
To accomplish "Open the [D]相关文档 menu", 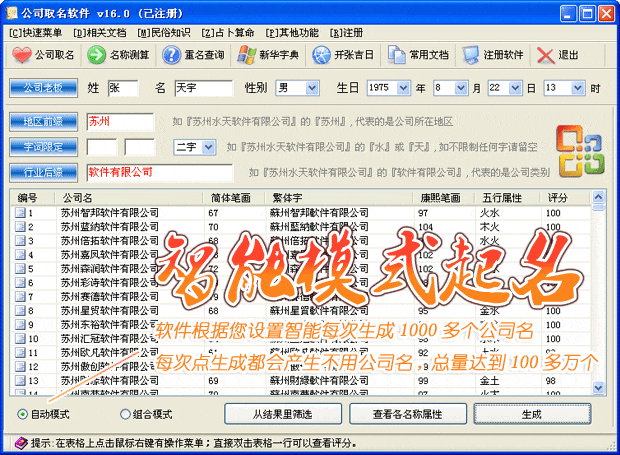I will [100, 33].
